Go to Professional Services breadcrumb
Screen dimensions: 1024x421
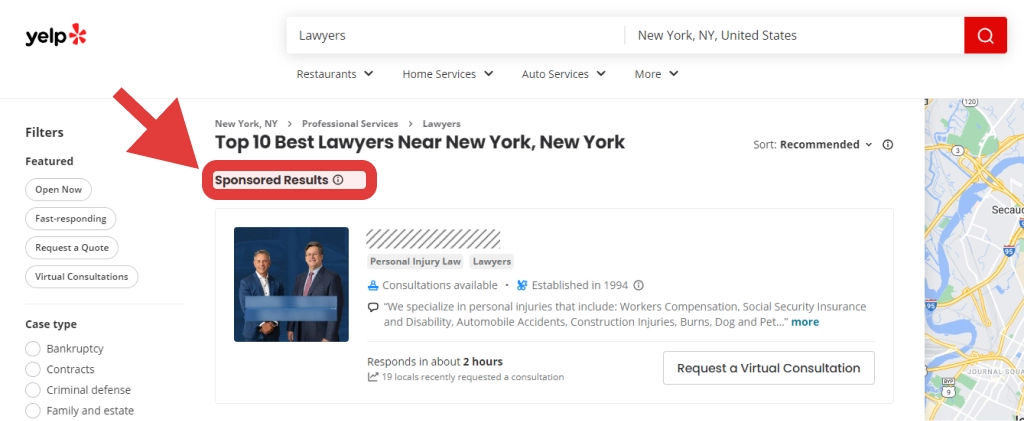[350, 123]
